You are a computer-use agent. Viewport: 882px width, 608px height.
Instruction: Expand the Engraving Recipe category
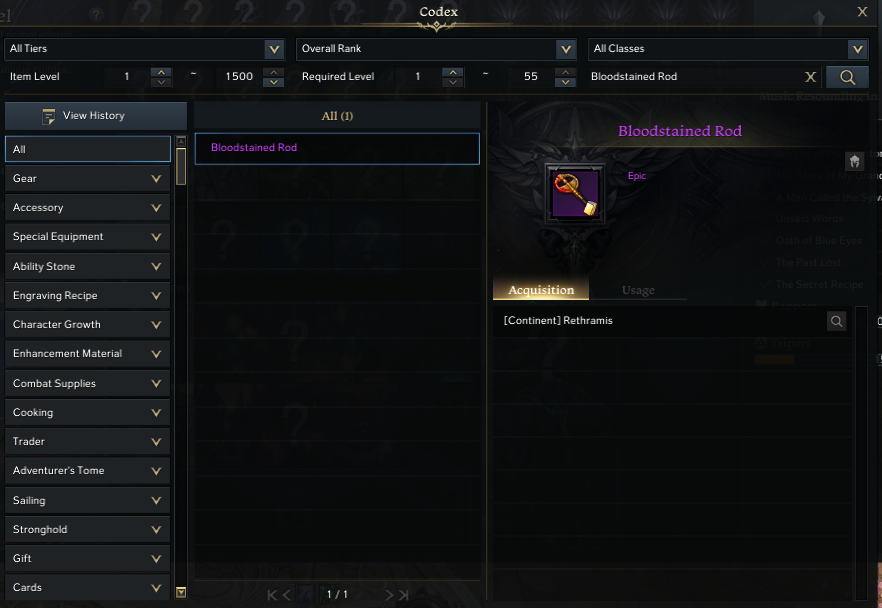[88, 296]
